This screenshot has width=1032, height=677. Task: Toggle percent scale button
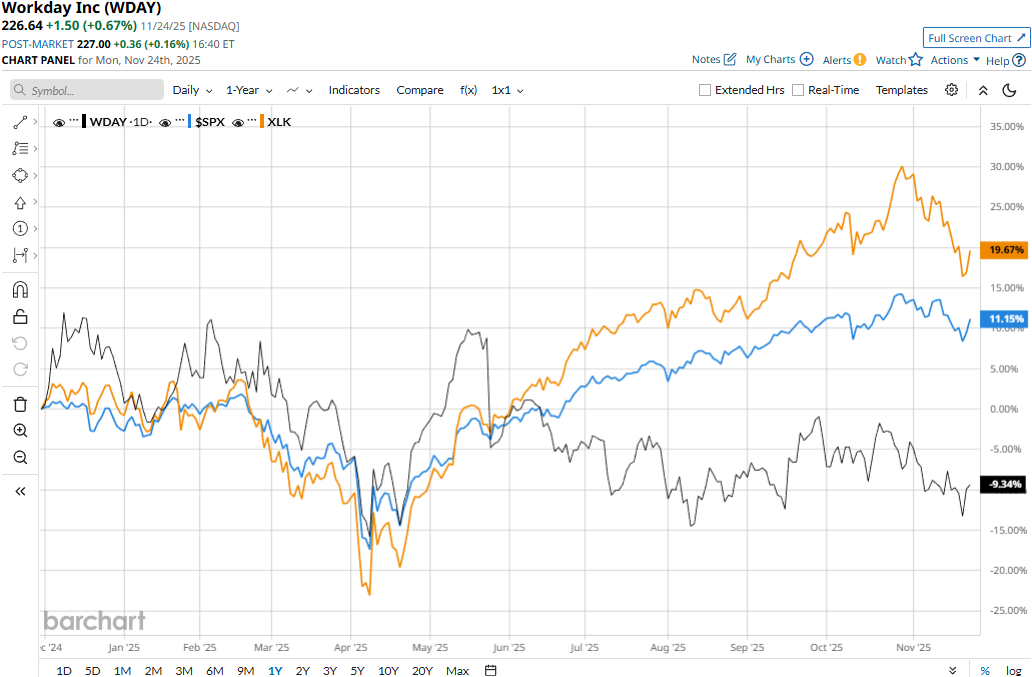click(985, 670)
